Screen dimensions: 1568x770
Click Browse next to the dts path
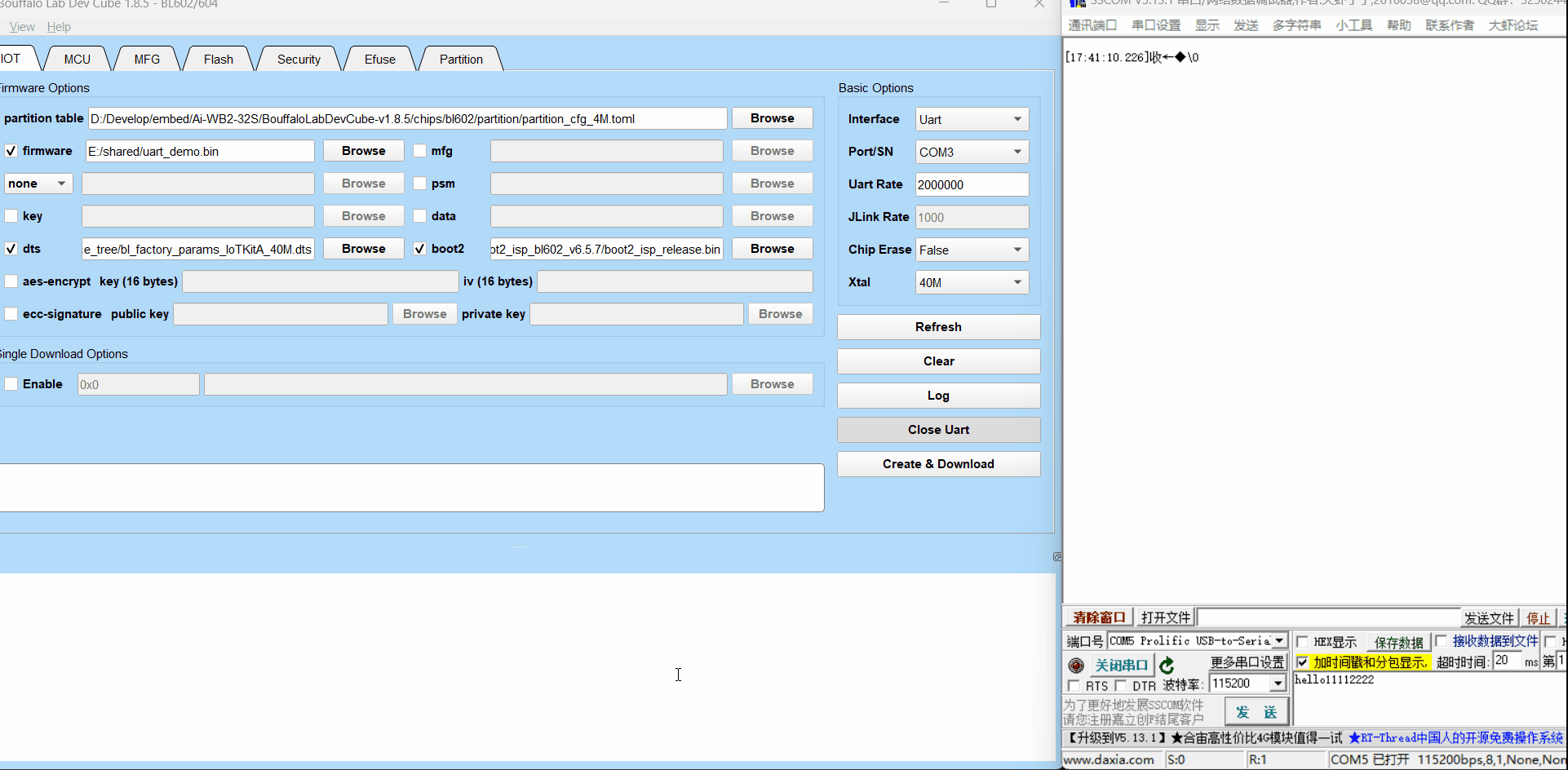tap(364, 249)
